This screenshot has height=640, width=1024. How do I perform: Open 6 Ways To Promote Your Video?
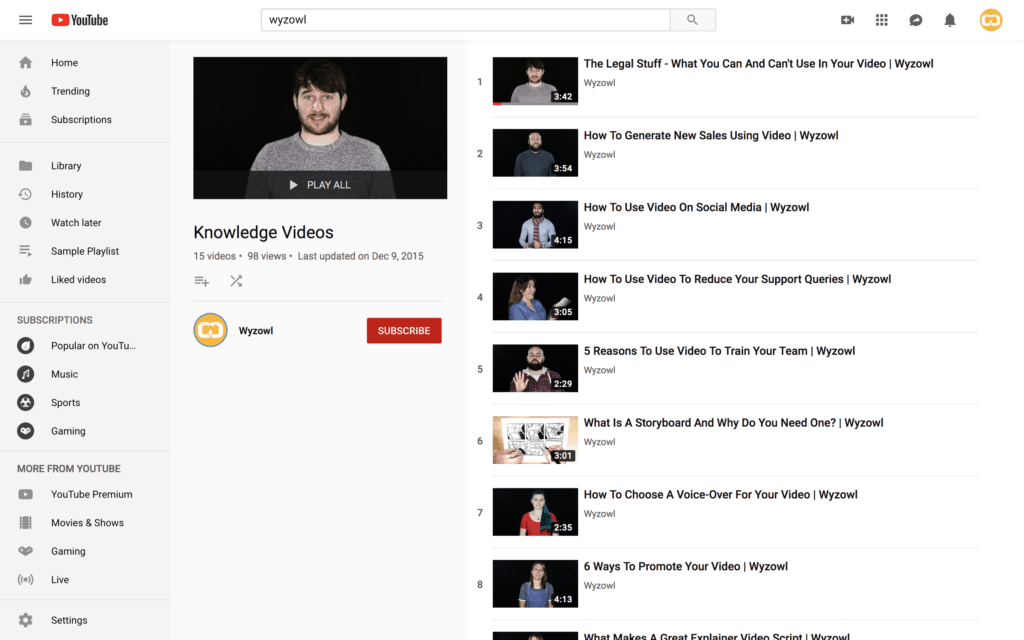[686, 566]
